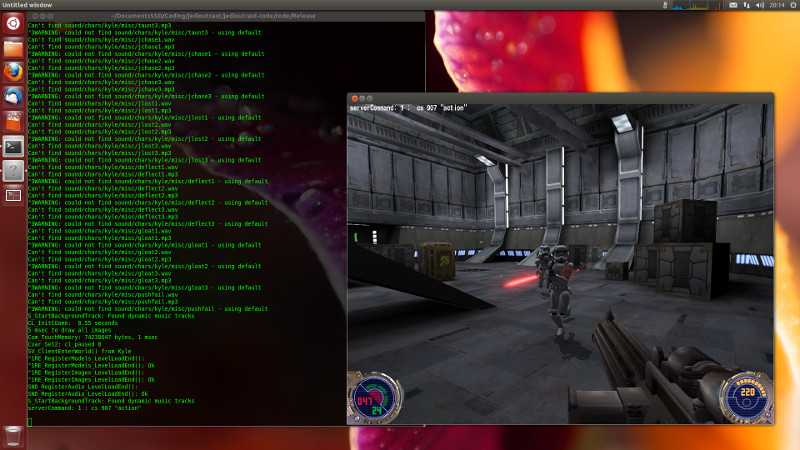Screen dimensions: 800x450
Task: Click the terminal cursor on the last line
Action: [30, 422]
